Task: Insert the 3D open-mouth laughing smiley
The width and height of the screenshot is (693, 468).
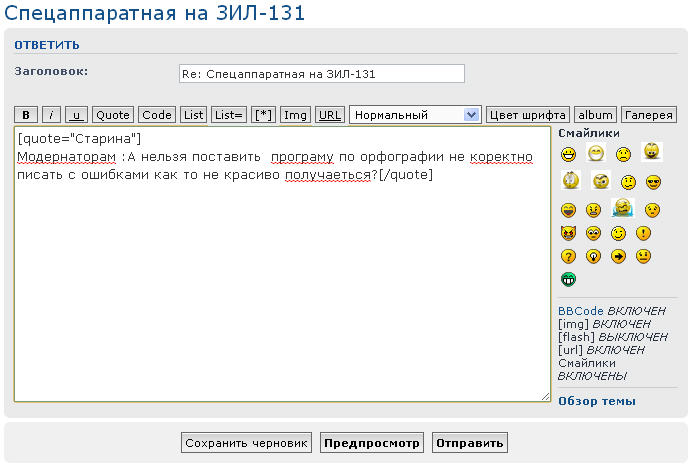Action: pos(652,152)
